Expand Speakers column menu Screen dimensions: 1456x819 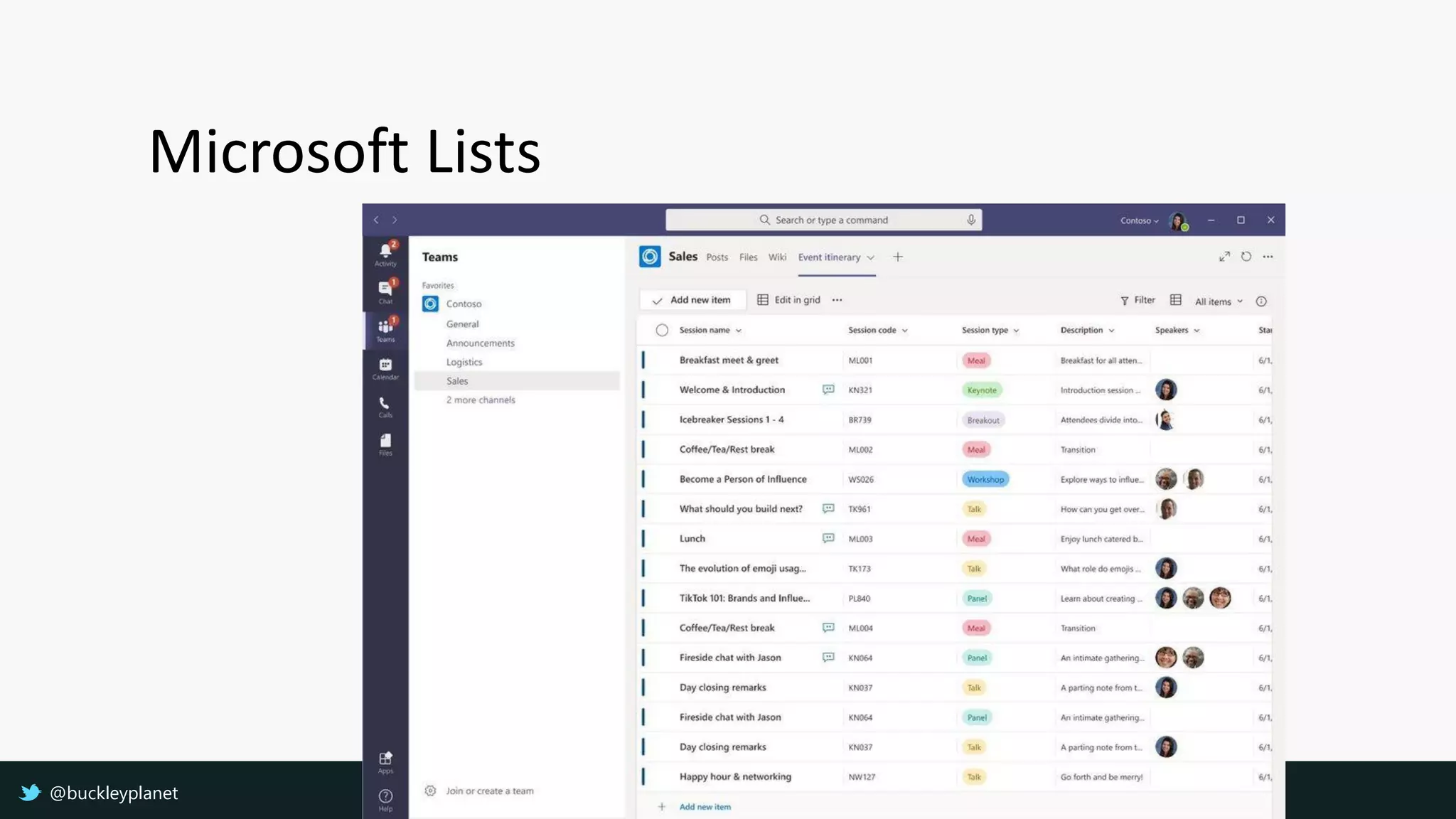coord(1197,331)
